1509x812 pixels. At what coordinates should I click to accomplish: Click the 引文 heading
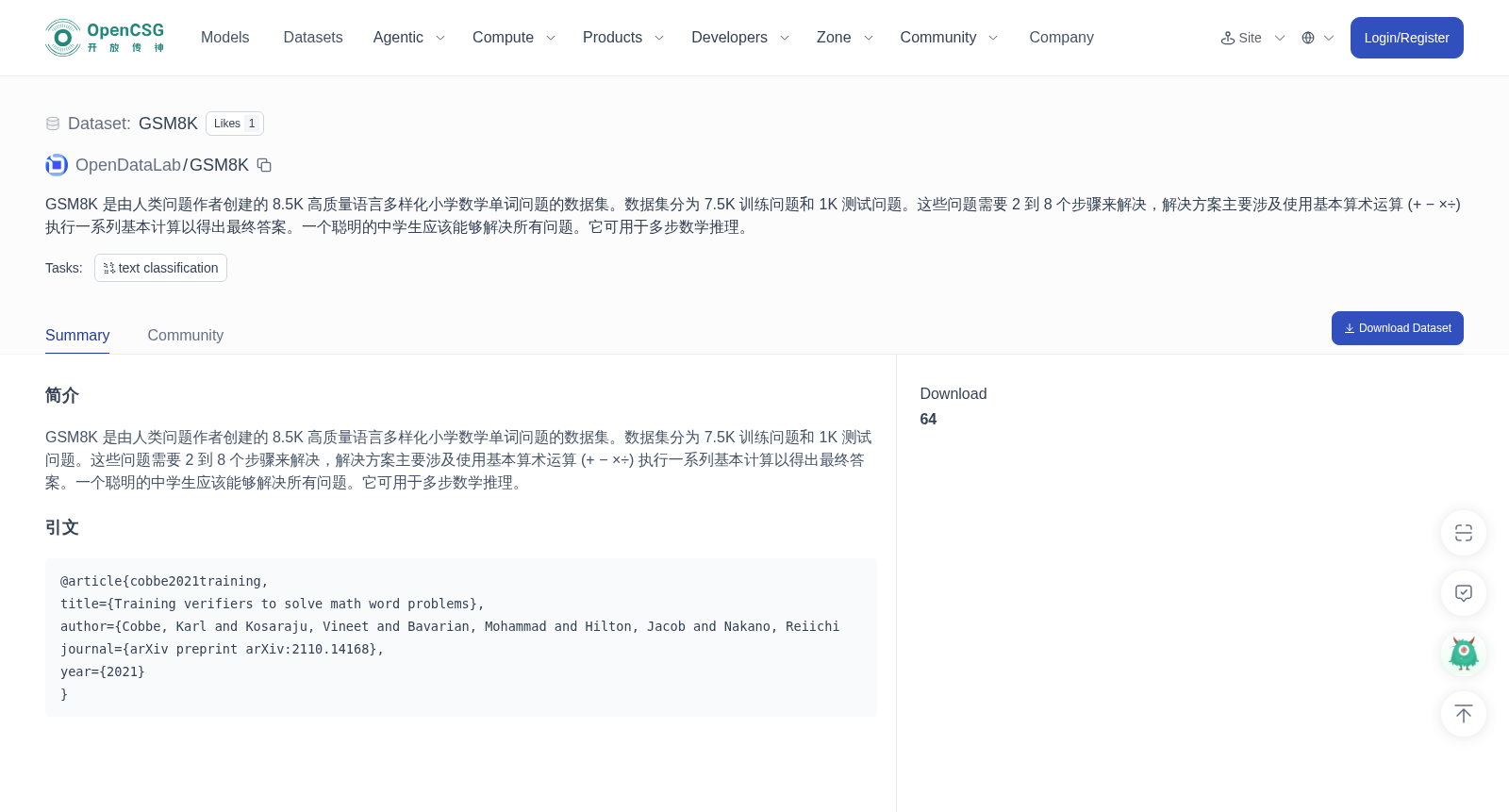pos(62,527)
